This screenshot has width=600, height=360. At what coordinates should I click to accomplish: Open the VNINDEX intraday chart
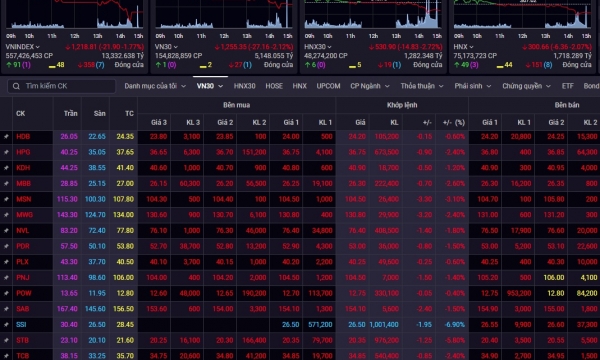pyautogui.click(x=75, y=15)
